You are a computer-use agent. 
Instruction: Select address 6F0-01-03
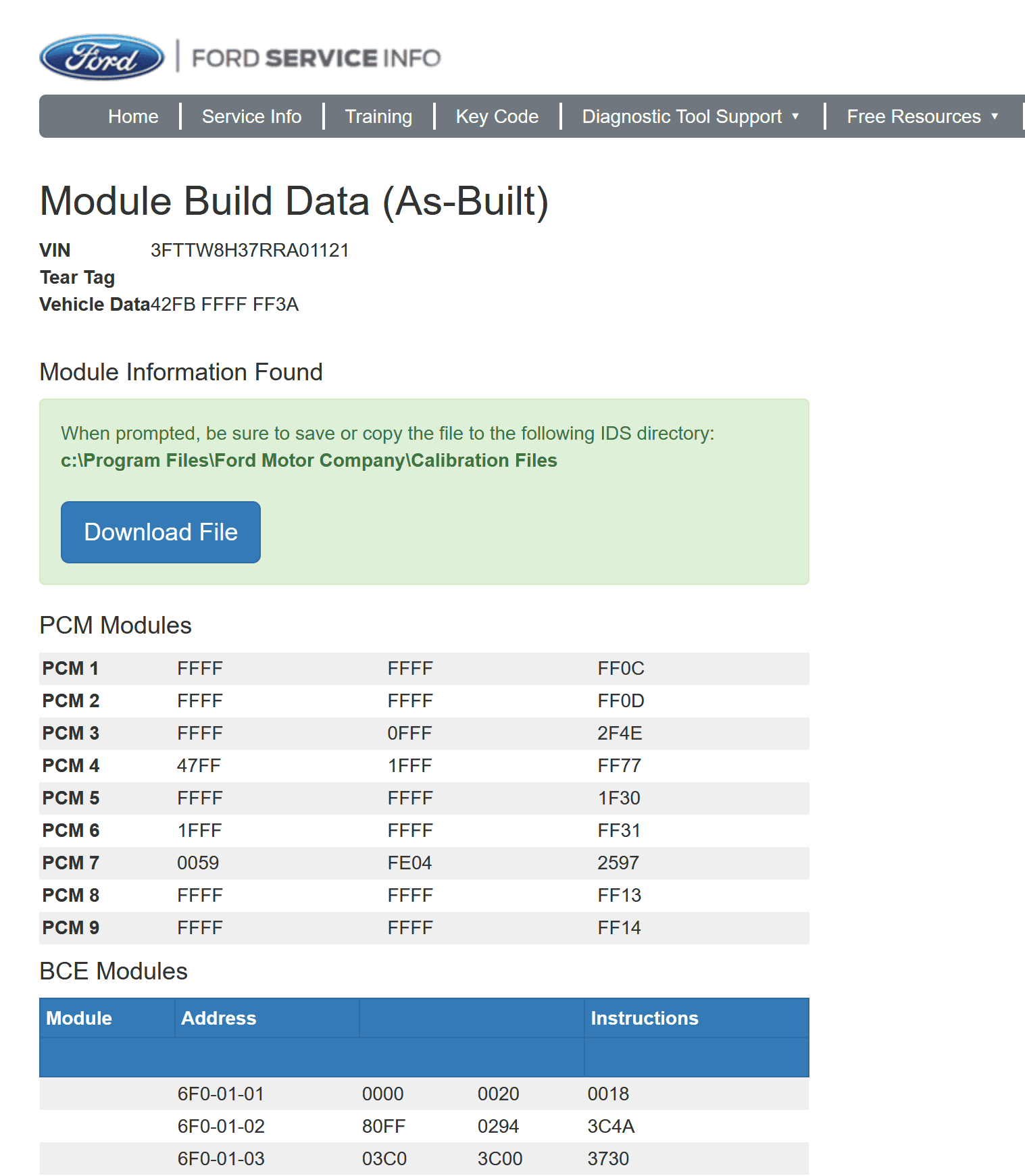[x=221, y=1159]
